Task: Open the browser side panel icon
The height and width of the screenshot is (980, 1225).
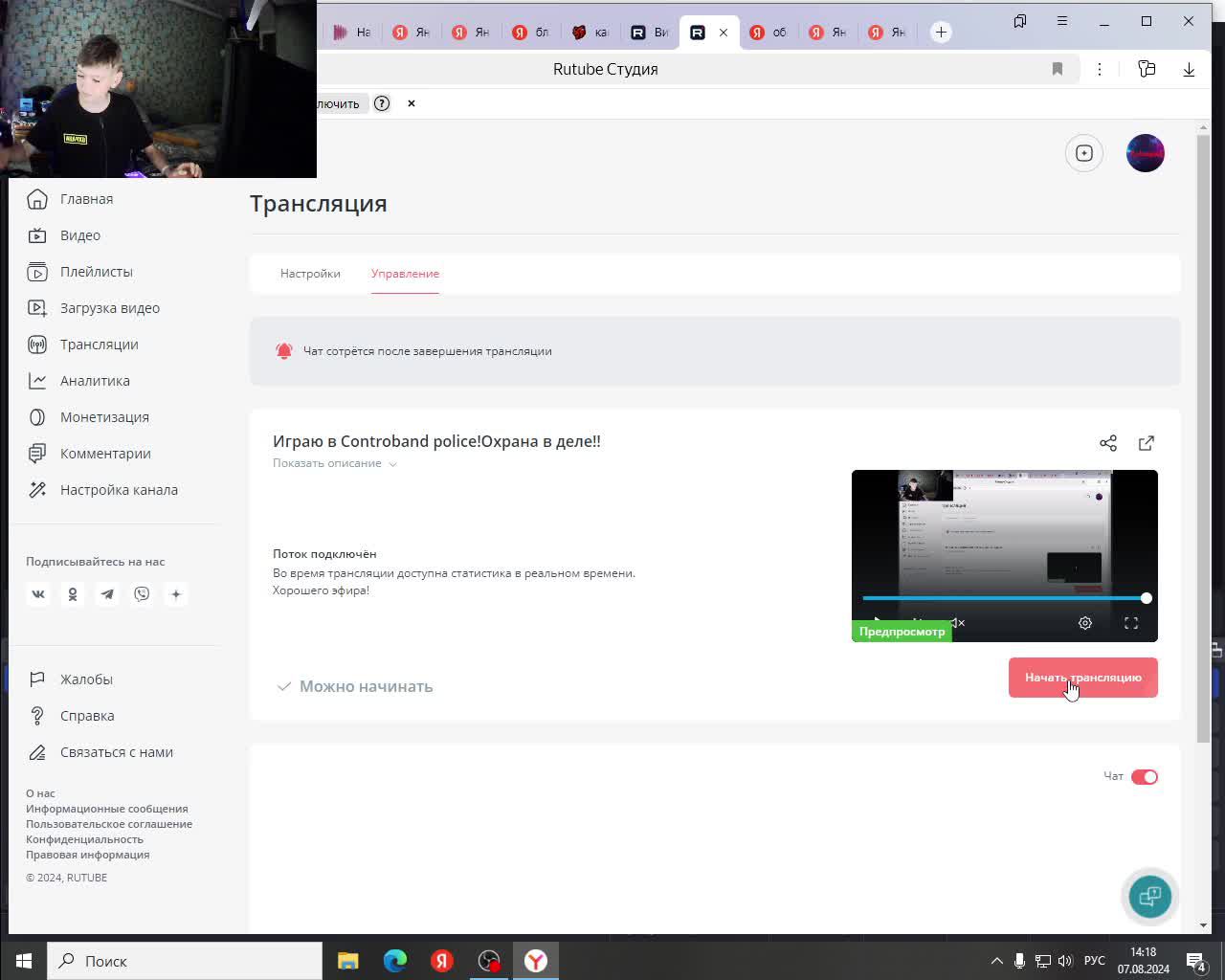Action: [1020, 21]
